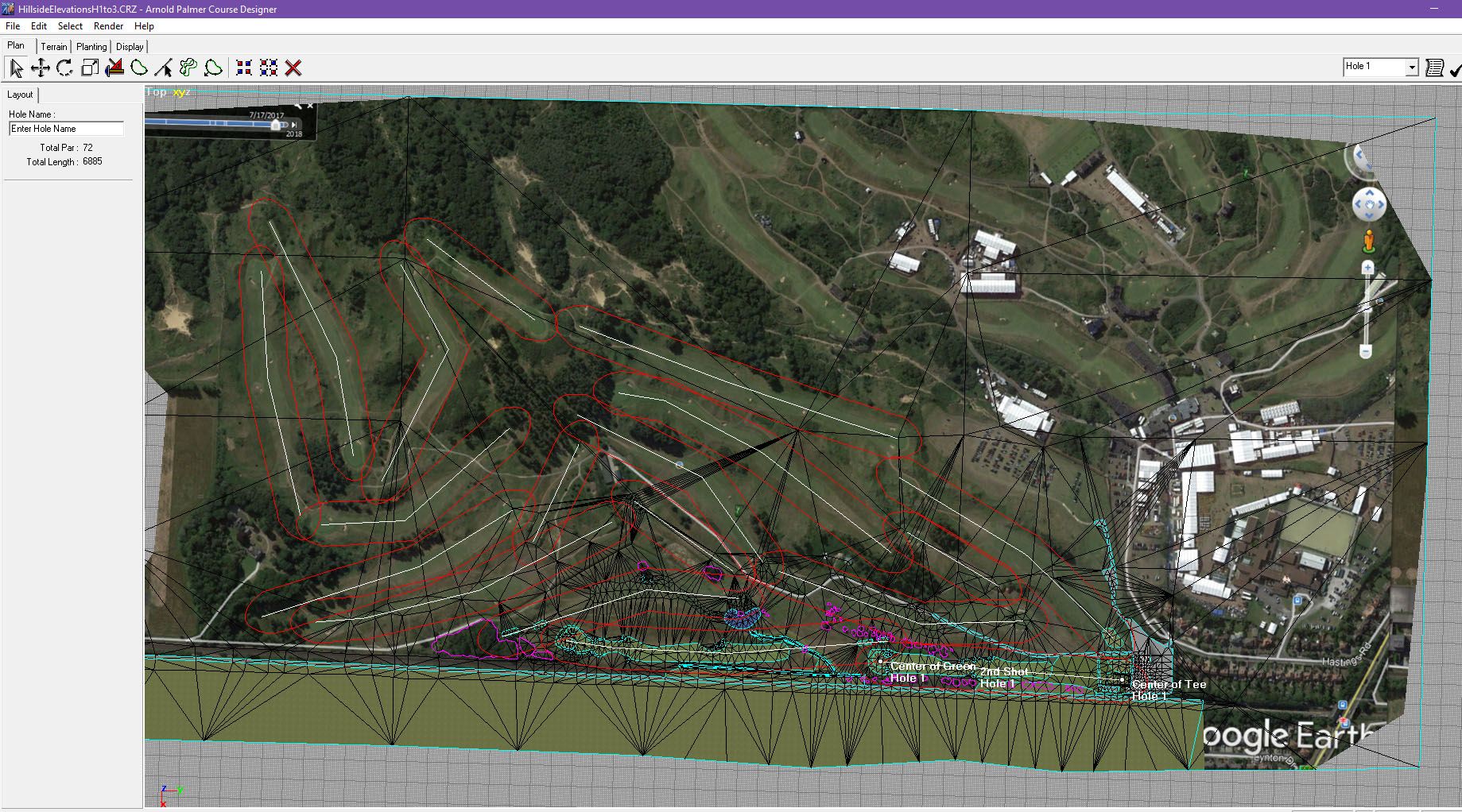Open the Planting tab
Viewport: 1462px width, 812px height.
pyautogui.click(x=91, y=47)
